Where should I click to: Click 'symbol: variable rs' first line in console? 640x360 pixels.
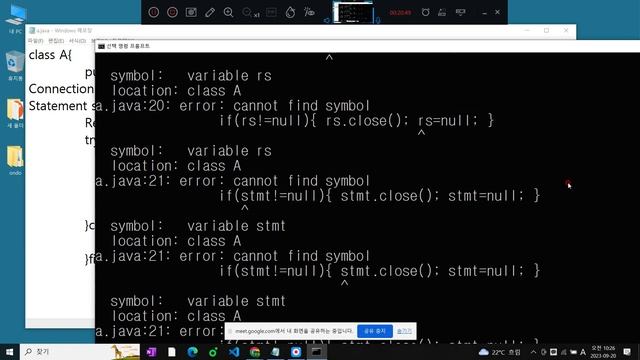click(191, 76)
